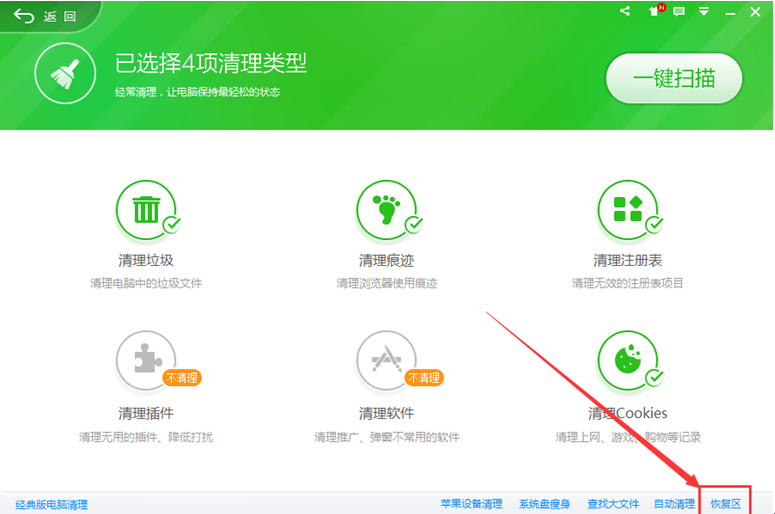
Task: Open 自动清理 link
Action: 674,504
